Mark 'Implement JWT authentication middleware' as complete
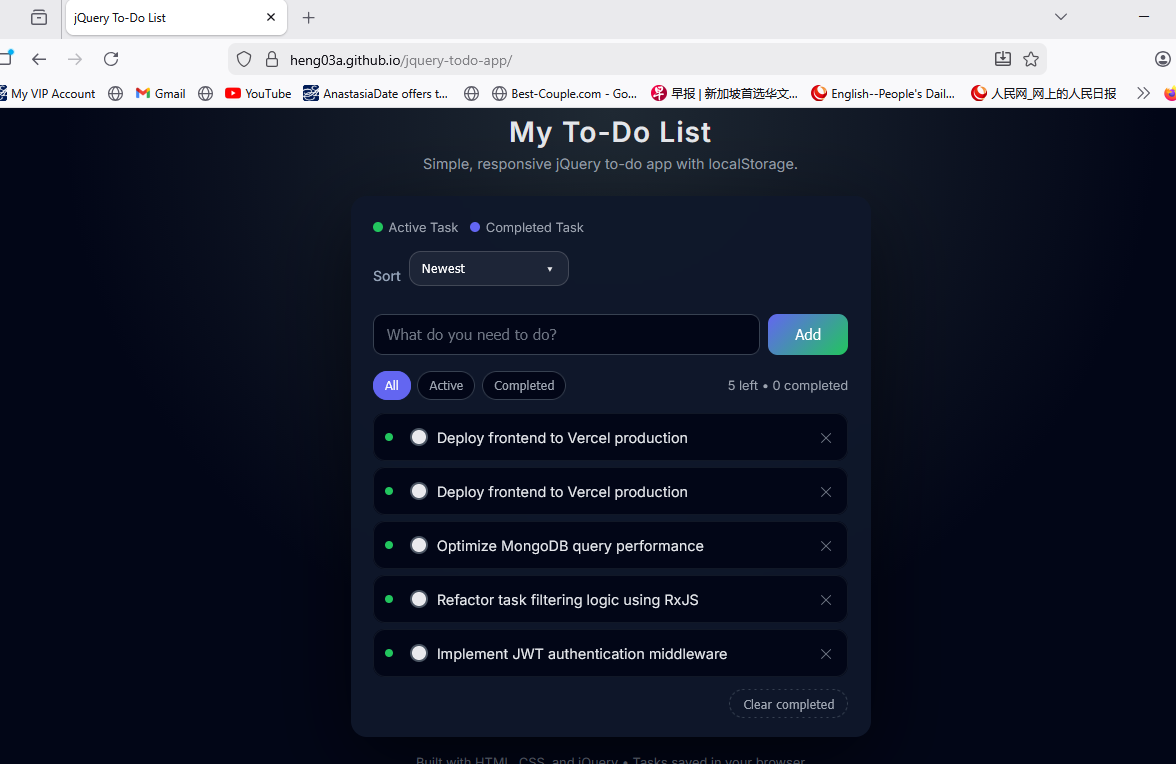 (419, 652)
